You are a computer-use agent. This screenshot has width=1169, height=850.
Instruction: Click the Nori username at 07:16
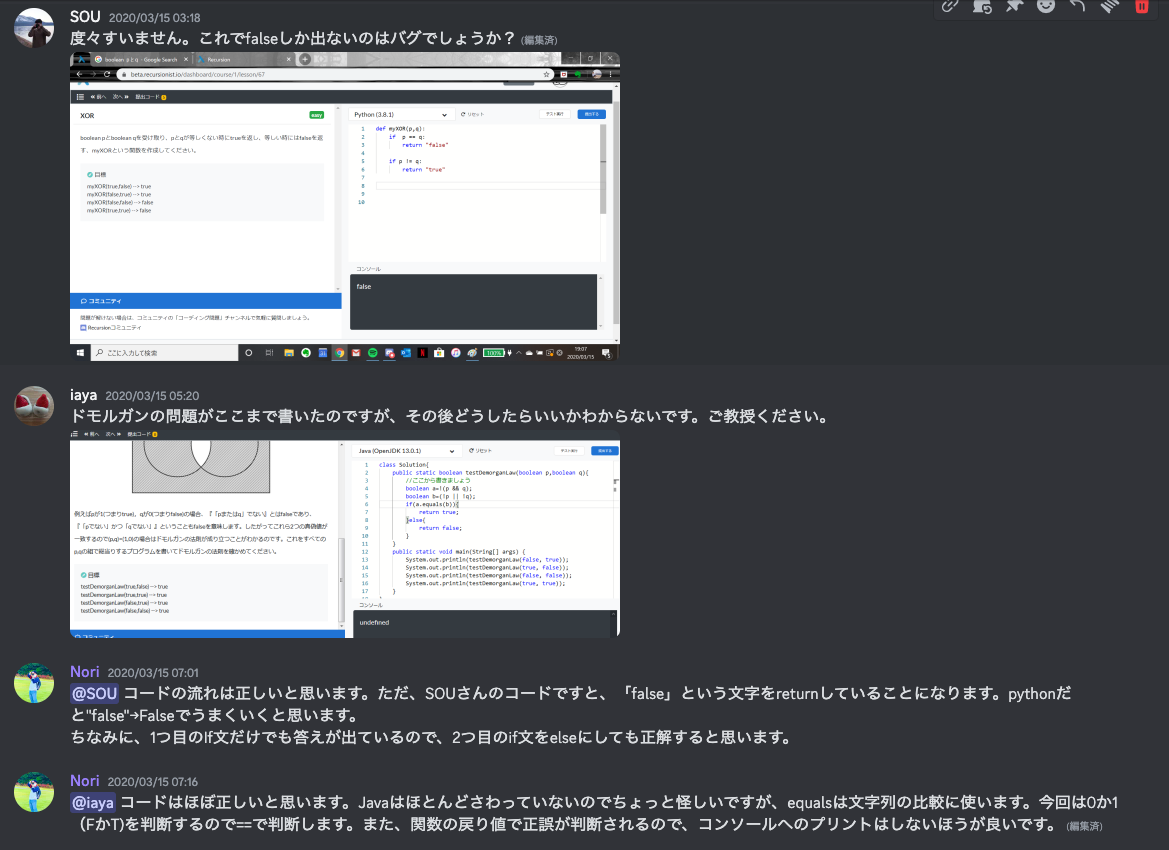point(85,780)
